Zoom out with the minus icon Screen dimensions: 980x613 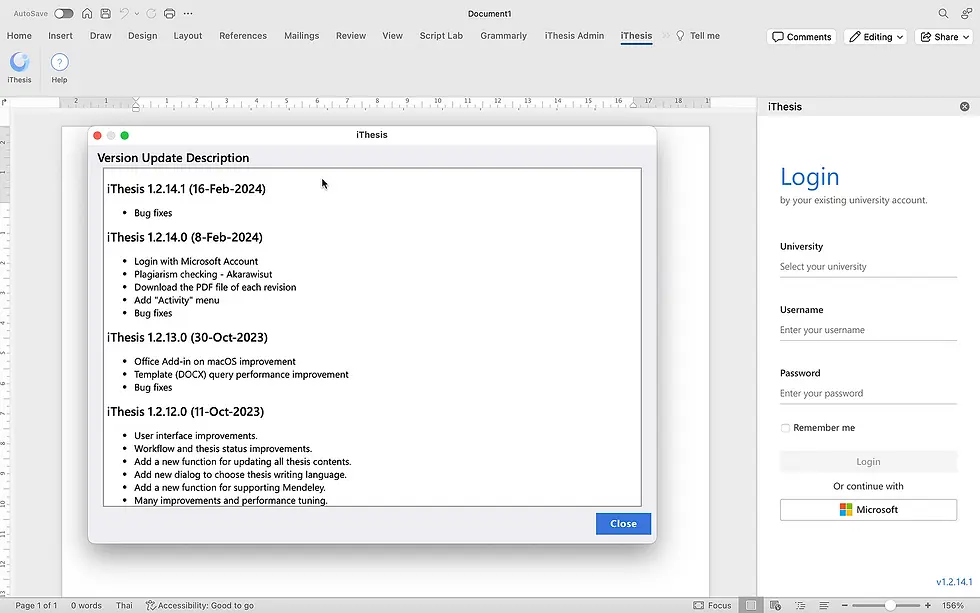(x=844, y=606)
